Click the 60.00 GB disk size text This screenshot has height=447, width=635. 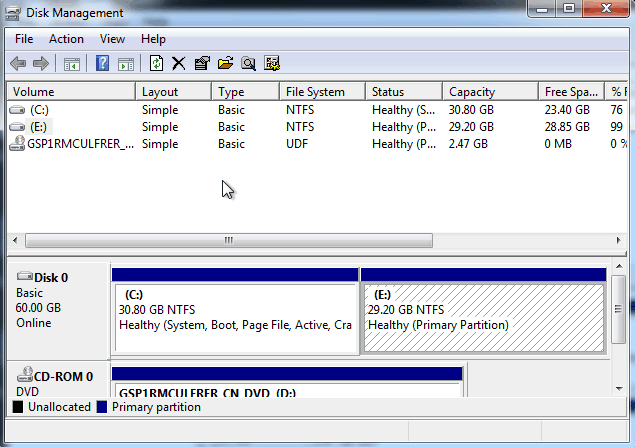(38, 308)
